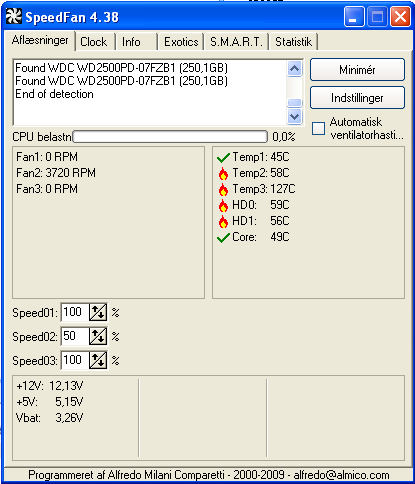Screen dimensions: 415x484
Task: Click the 'HD0: 59C' reading
Action: point(261,205)
